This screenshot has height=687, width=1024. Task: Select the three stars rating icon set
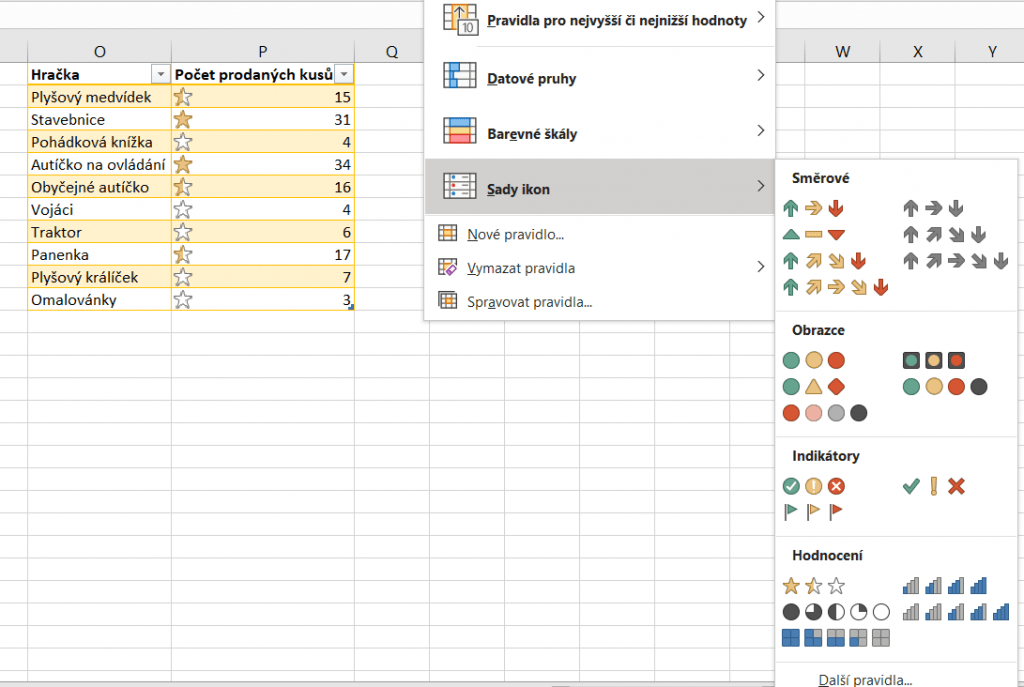tap(814, 586)
